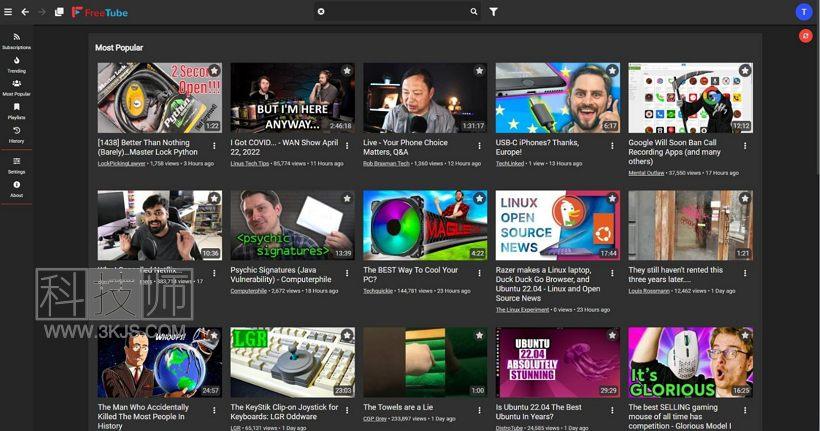Open CGP Grey channel link
This screenshot has width=820, height=431.
pyautogui.click(x=375, y=419)
